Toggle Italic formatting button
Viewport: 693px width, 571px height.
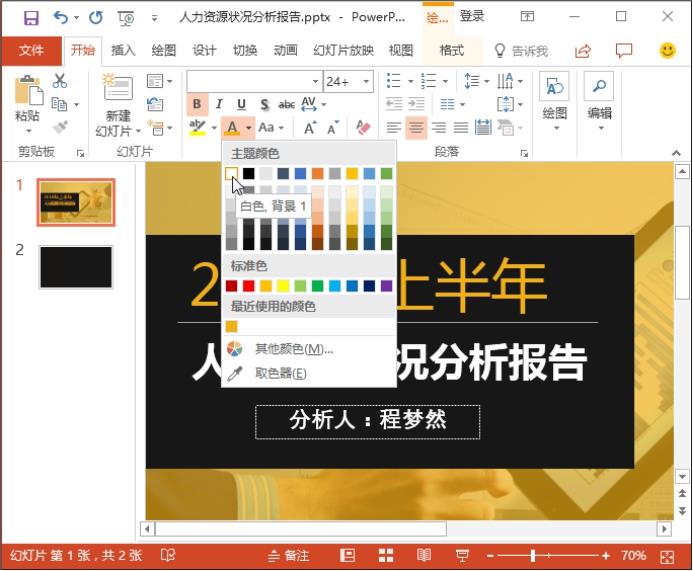click(x=219, y=104)
